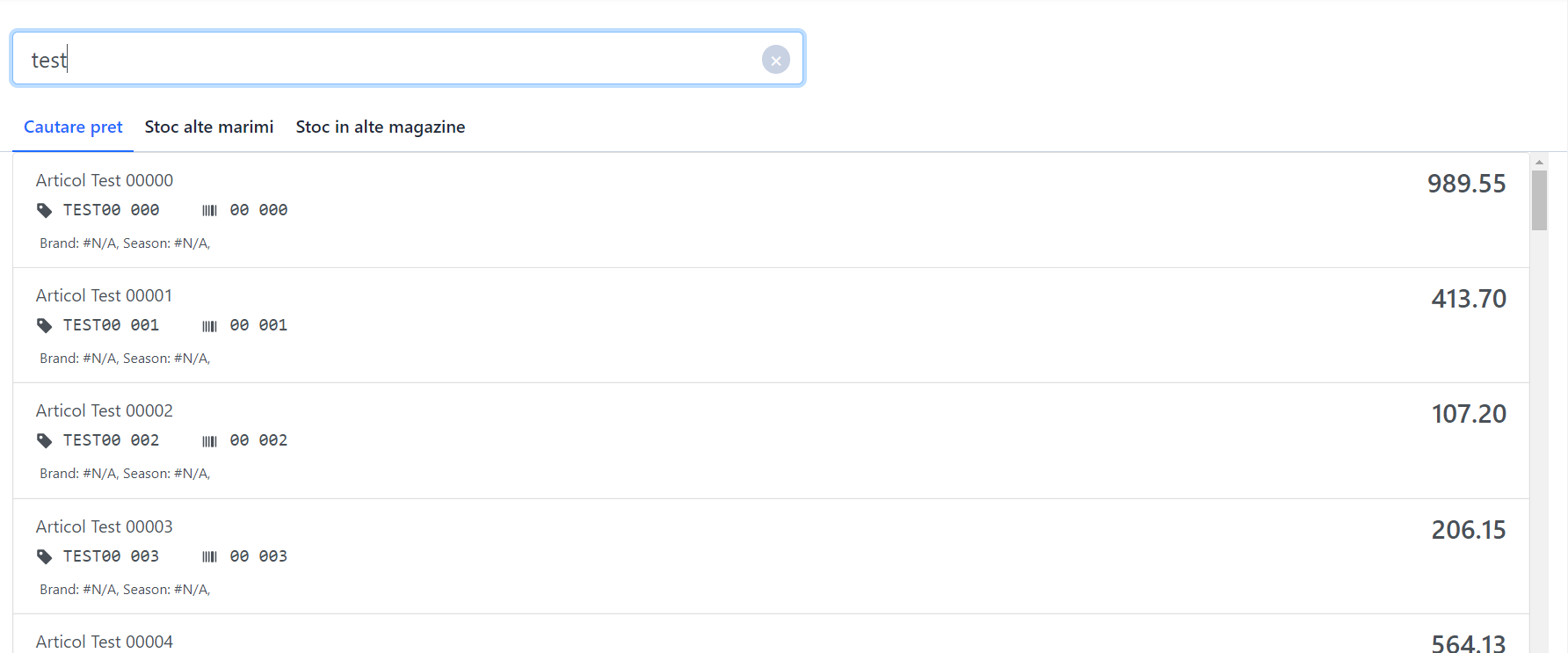Click the barcode icon next to 00 000
Screen dimensions: 1568x653
pos(209,210)
